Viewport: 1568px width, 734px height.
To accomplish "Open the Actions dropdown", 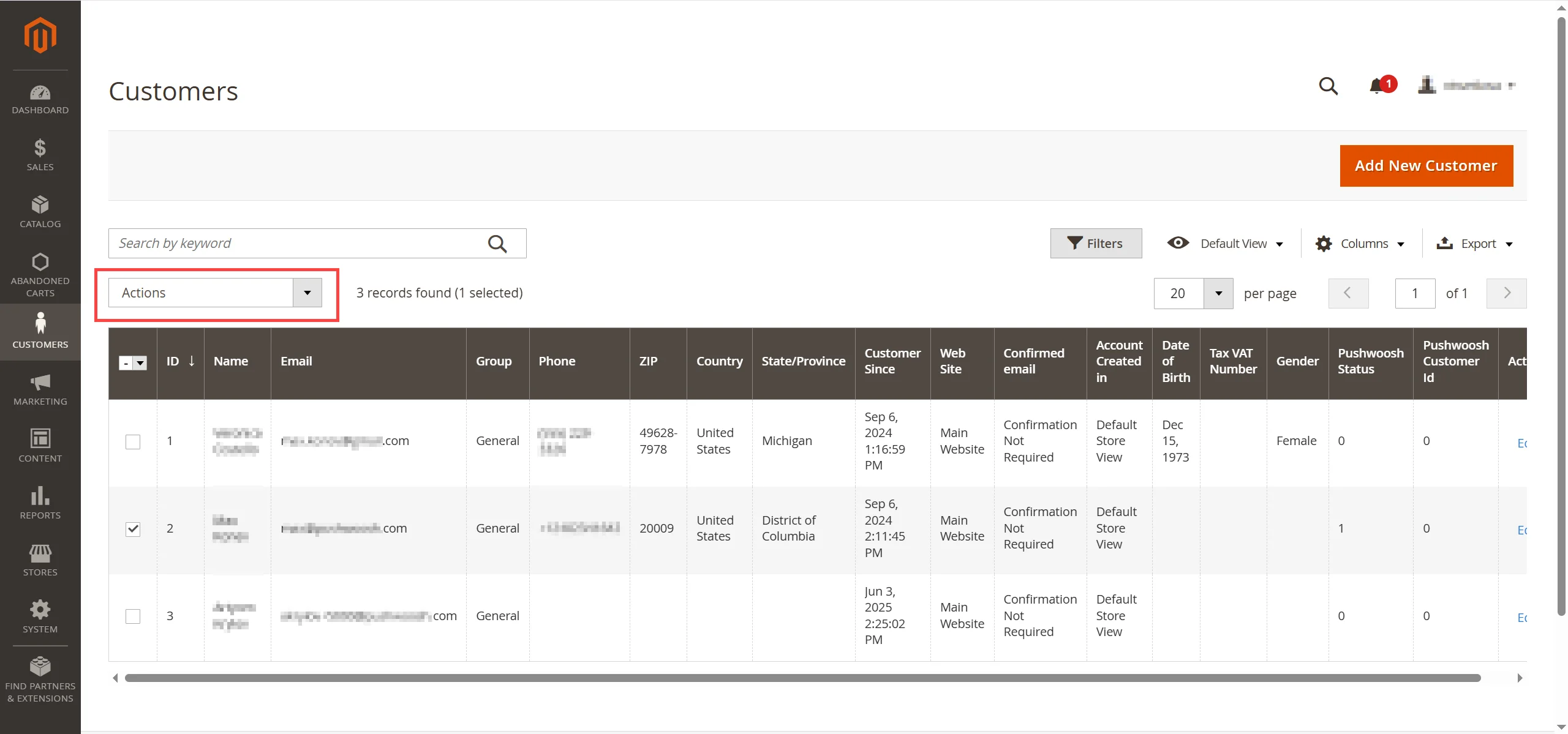I will [x=215, y=293].
